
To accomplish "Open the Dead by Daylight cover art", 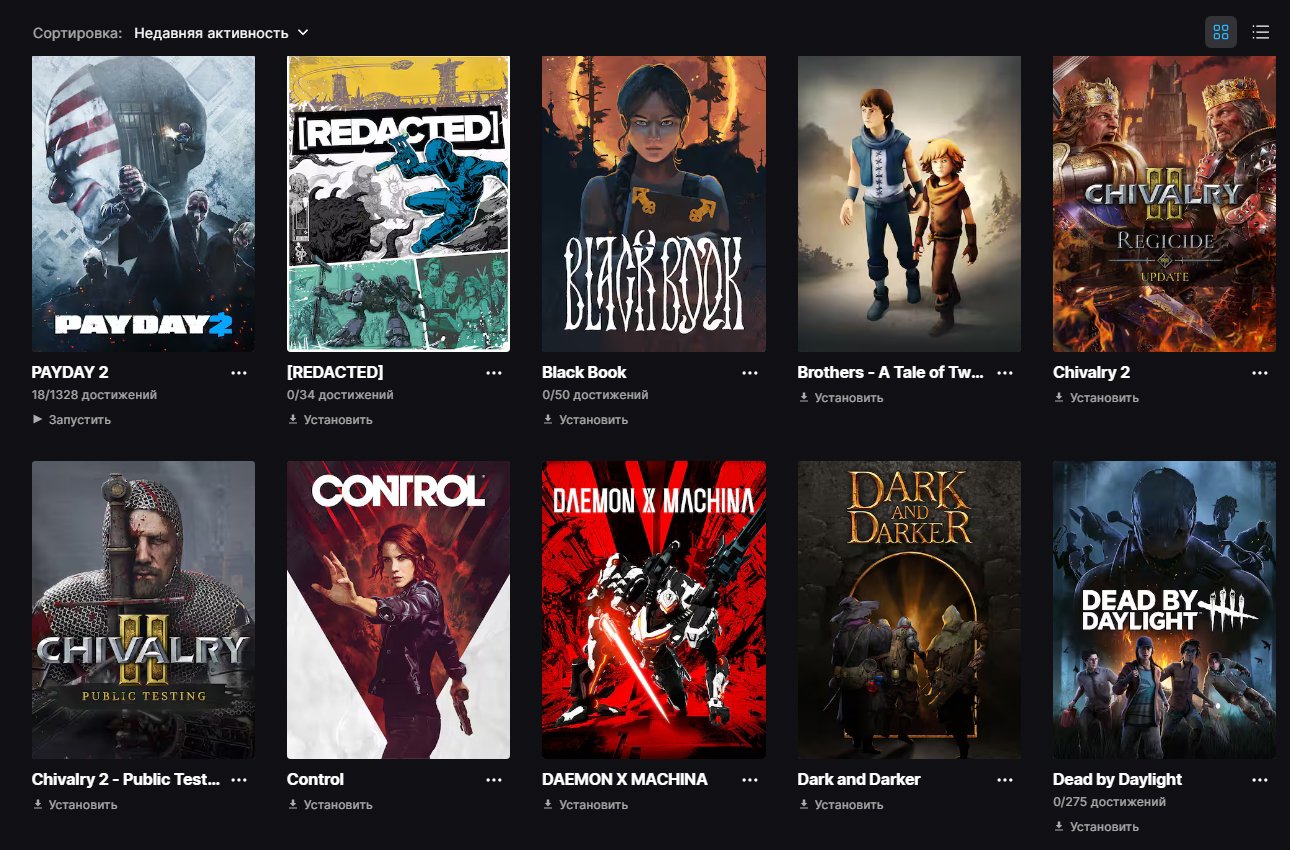I will 1164,610.
